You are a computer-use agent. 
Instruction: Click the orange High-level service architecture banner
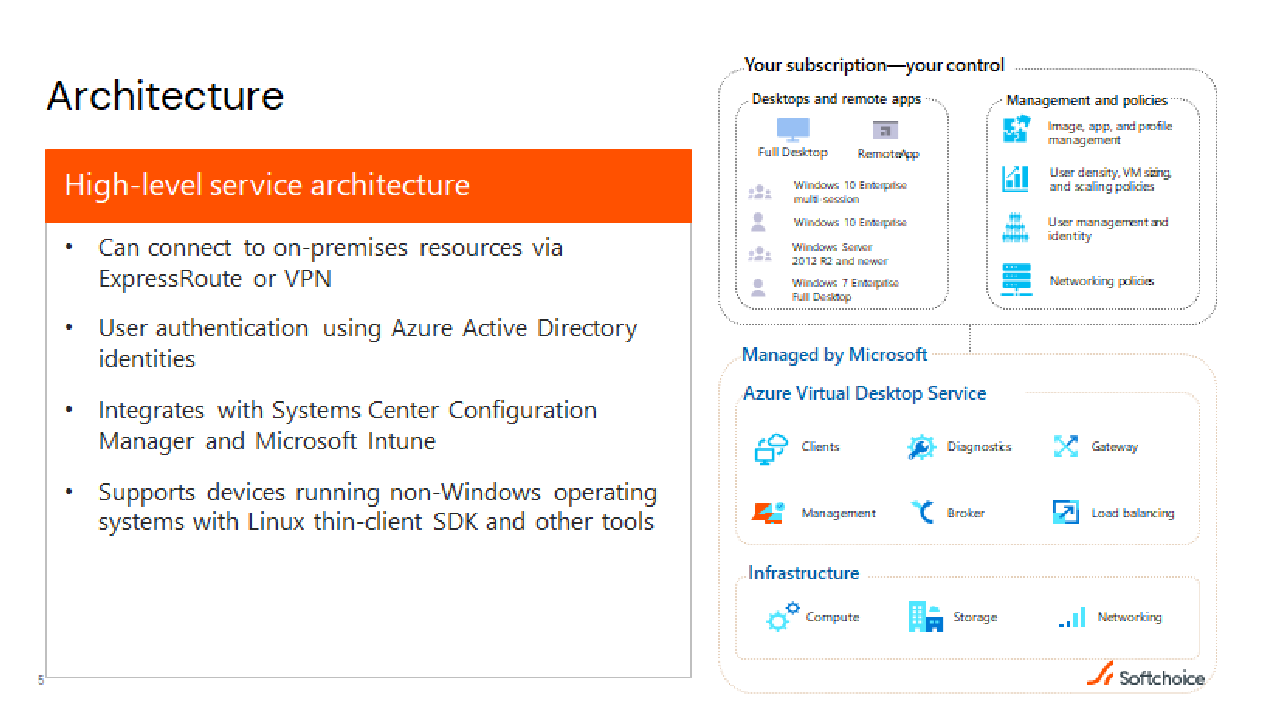tap(368, 186)
